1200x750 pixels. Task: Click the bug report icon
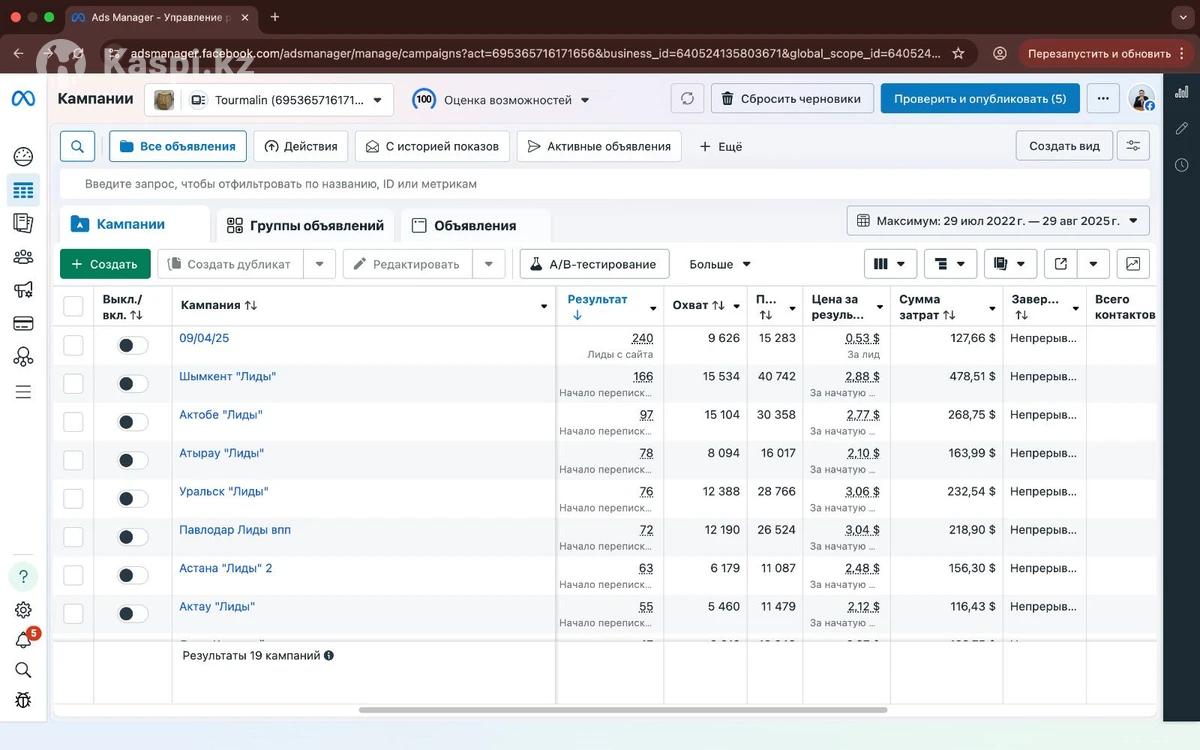23,700
